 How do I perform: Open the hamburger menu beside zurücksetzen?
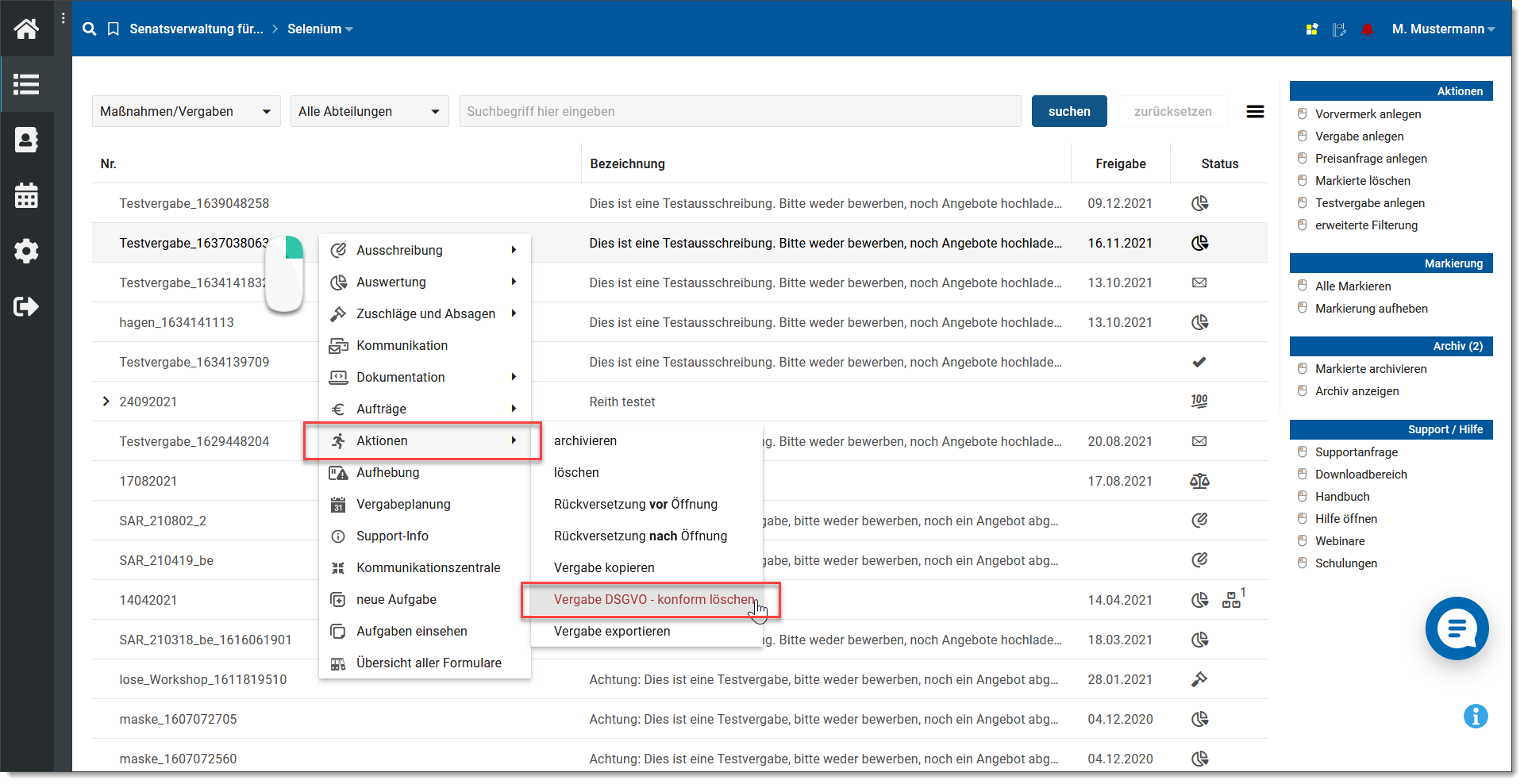pos(1255,112)
